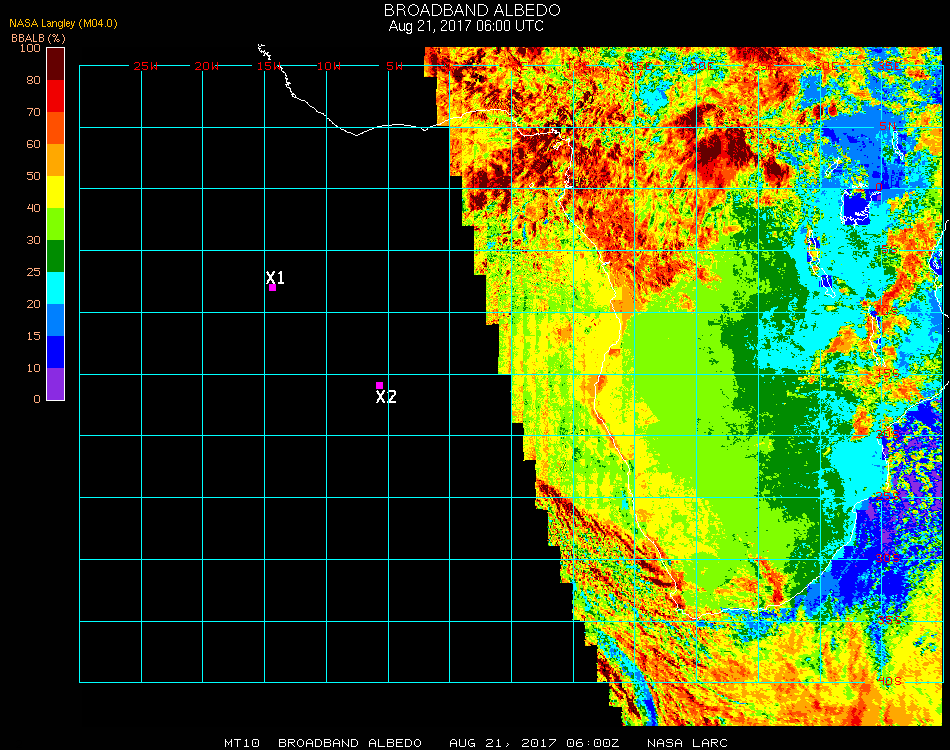The width and height of the screenshot is (950, 750).
Task: Click the red longitude label reading 10
Action: (328, 66)
